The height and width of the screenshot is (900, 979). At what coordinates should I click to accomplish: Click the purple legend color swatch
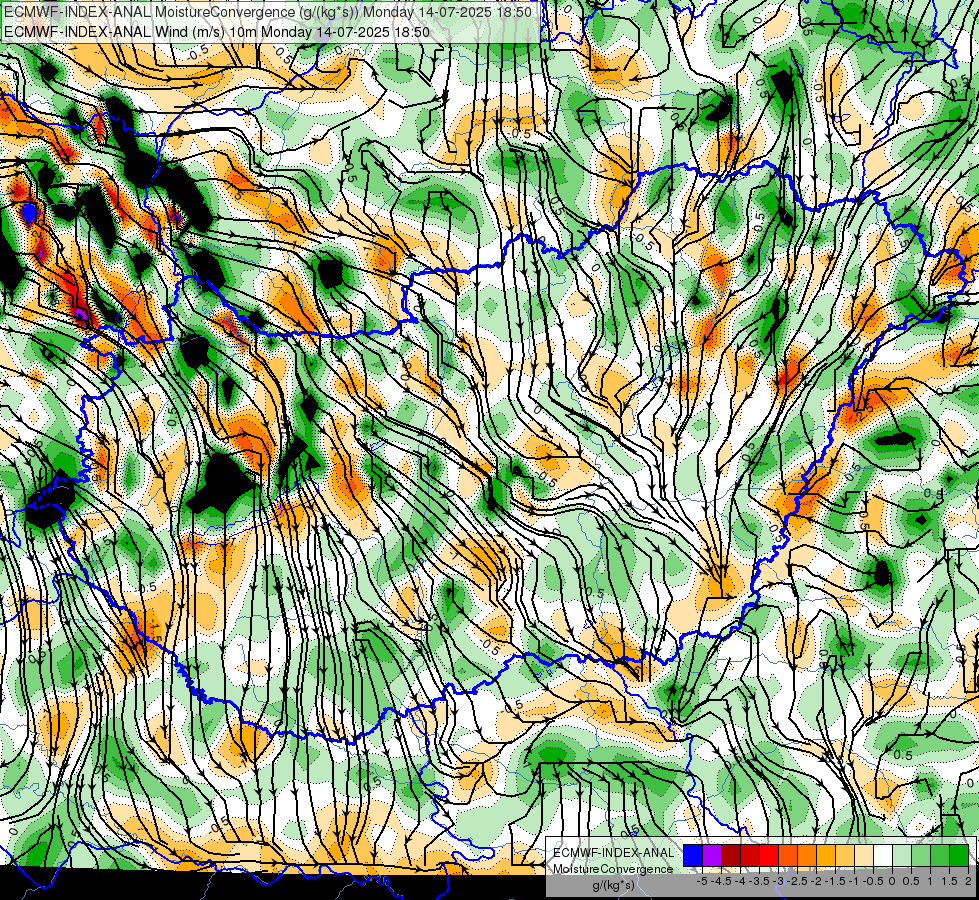tap(712, 855)
